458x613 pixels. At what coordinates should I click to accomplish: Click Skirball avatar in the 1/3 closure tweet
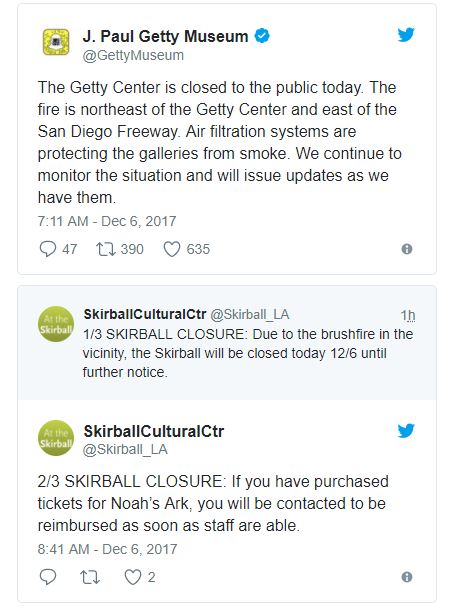56,324
